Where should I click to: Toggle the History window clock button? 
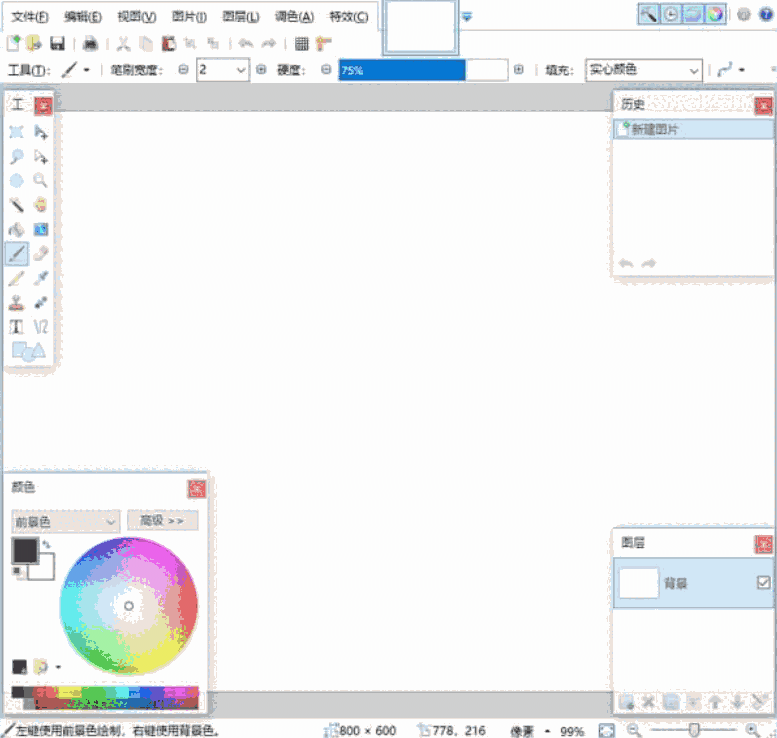(670, 14)
